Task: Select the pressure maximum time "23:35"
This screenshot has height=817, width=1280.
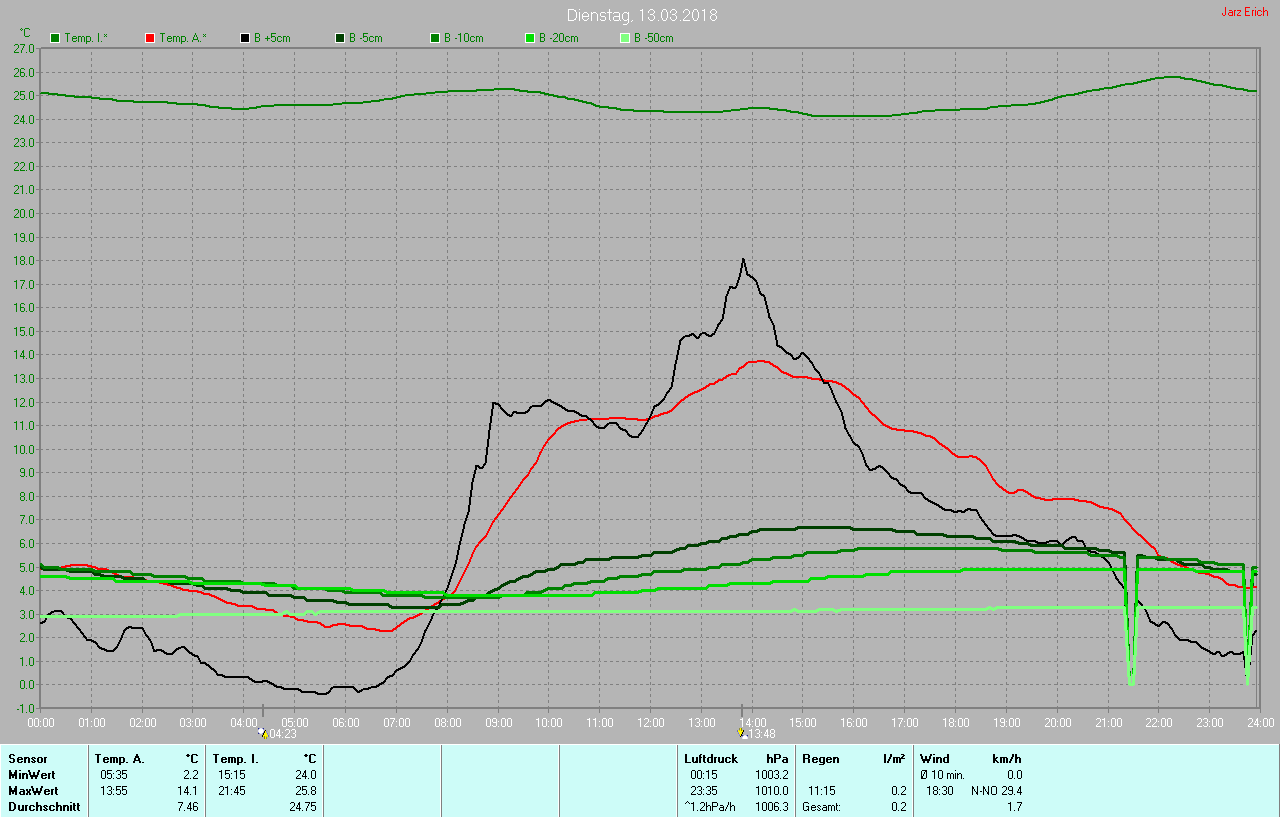Action: pyautogui.click(x=704, y=791)
